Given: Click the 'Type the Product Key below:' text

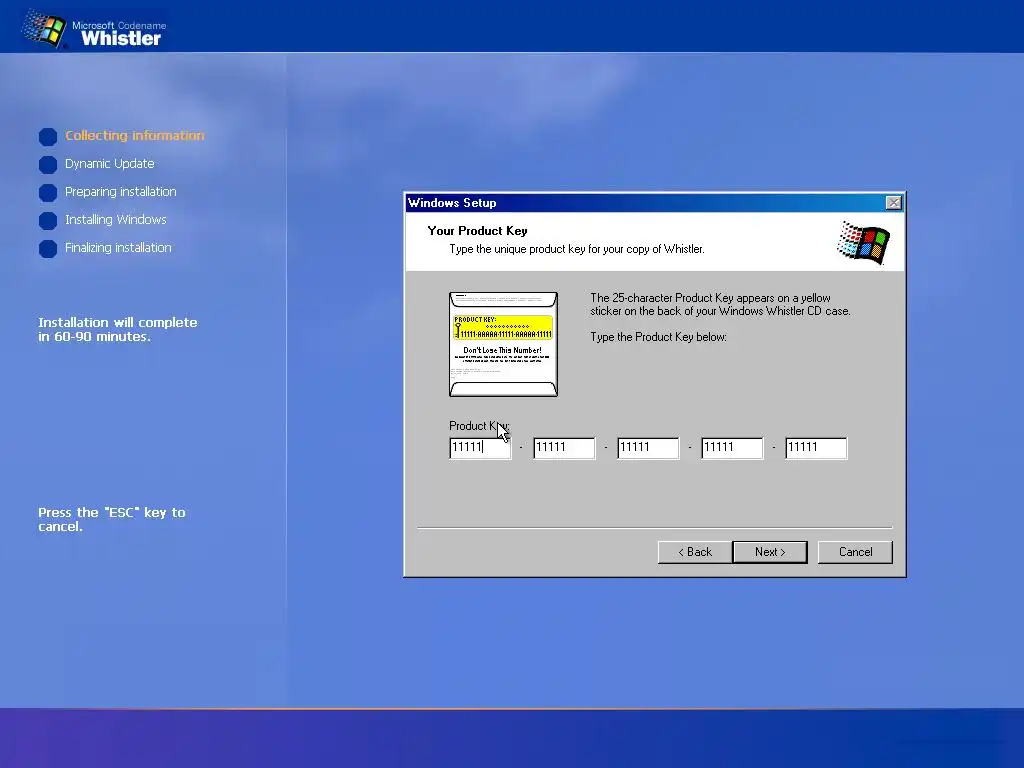Looking at the screenshot, I should click(658, 337).
